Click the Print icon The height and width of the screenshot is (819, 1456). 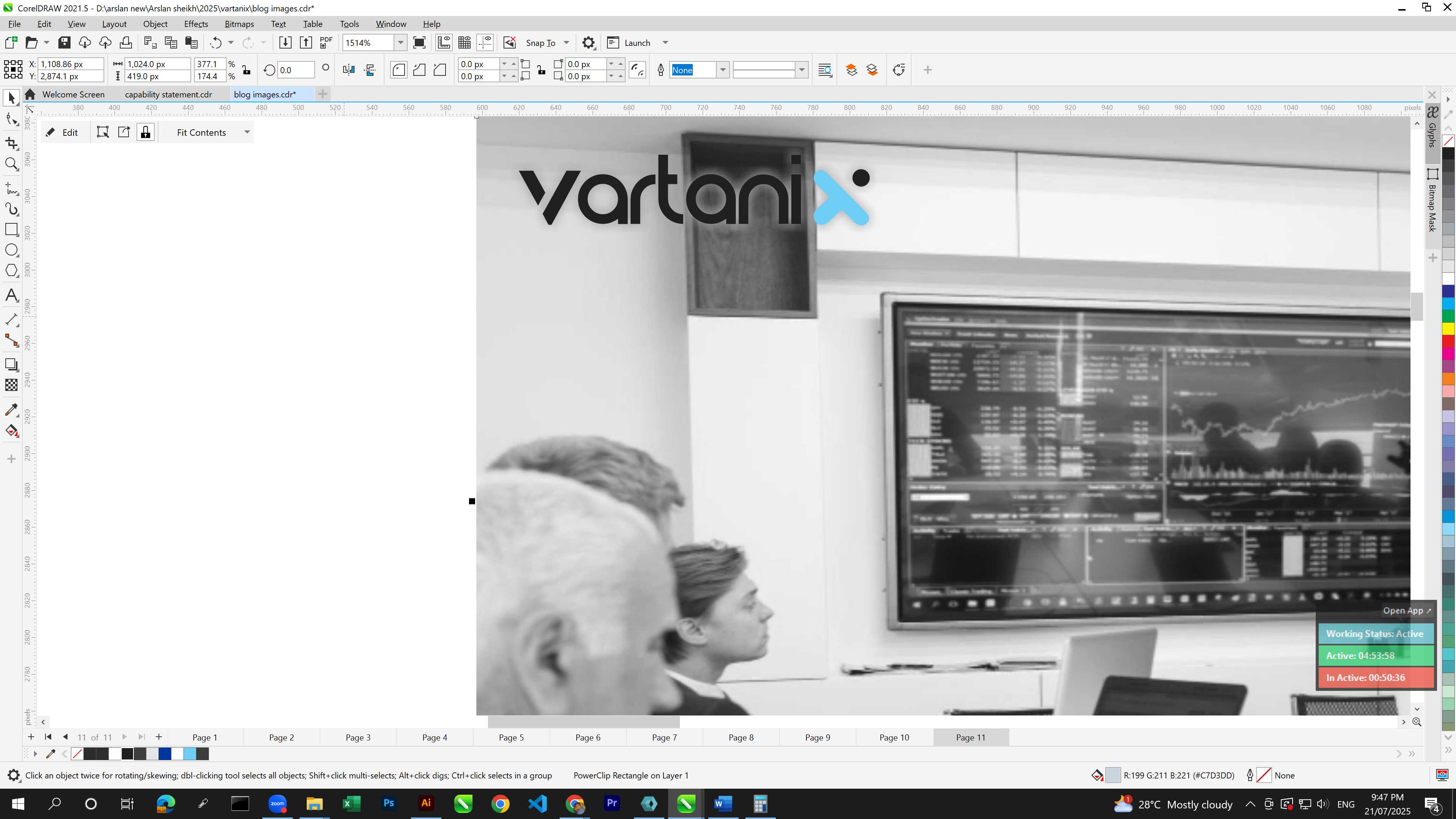(x=126, y=43)
